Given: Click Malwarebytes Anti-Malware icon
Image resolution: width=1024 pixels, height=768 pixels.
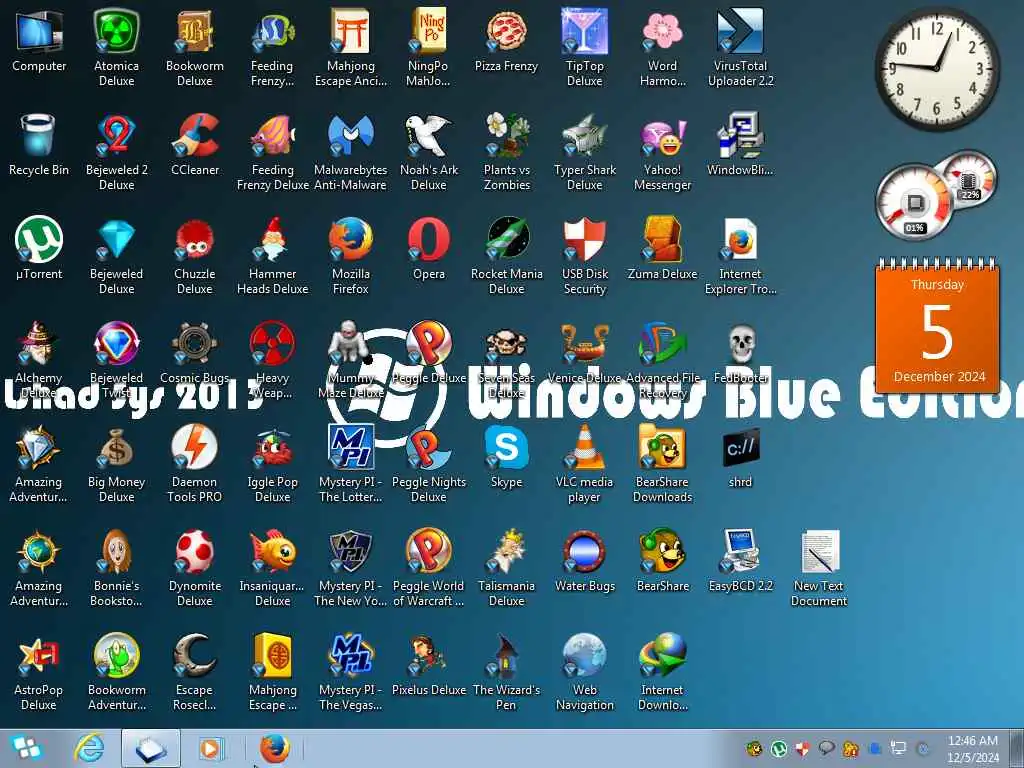Looking at the screenshot, I should 351,135.
